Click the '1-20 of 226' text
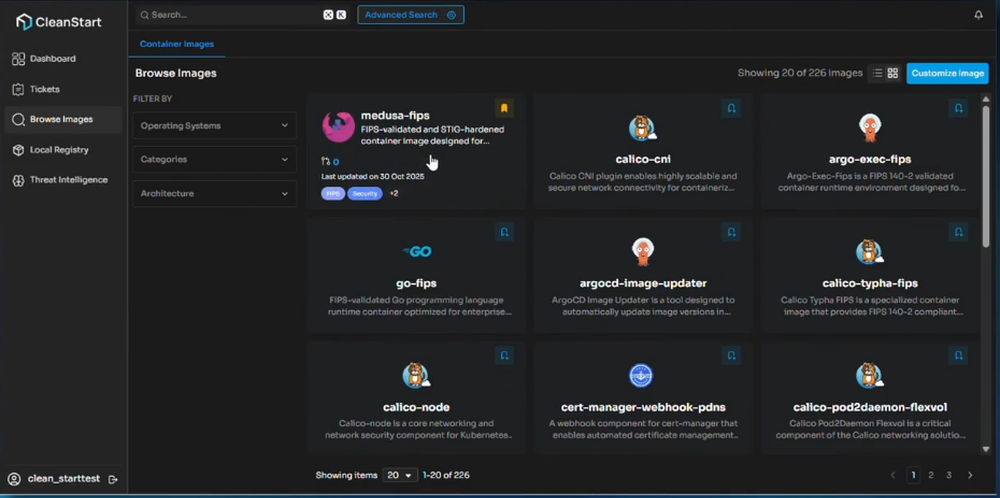The height and width of the screenshot is (498, 1000). coord(446,475)
